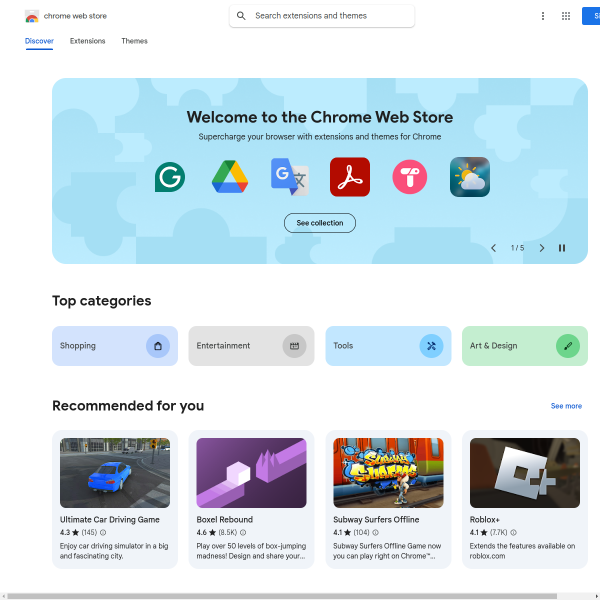Click the Search extensions and themes field
This screenshot has width=600, height=600.
322,16
